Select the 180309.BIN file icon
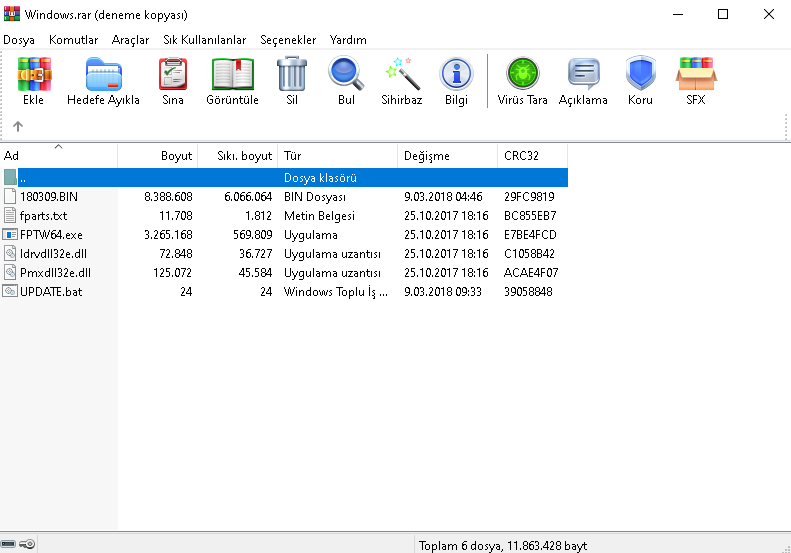 click(10, 196)
